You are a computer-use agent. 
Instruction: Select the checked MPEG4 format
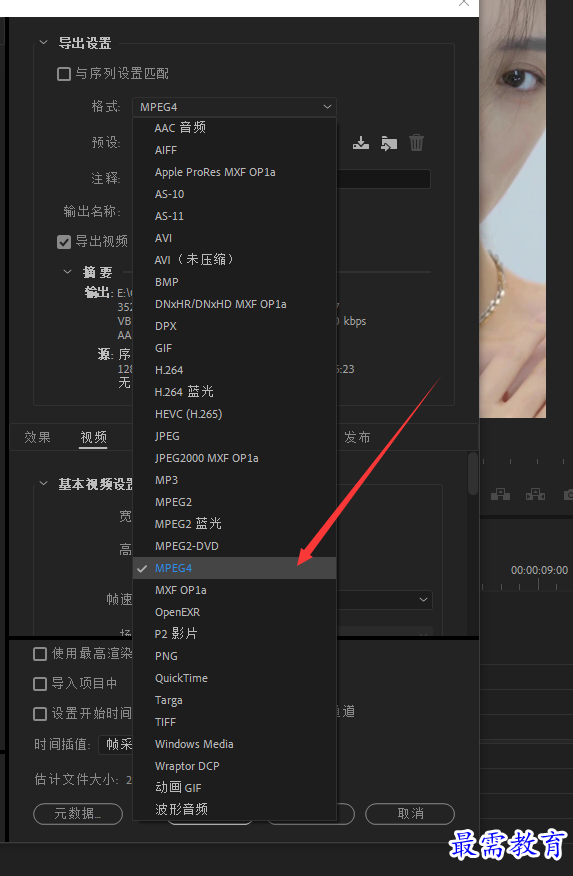tap(234, 568)
